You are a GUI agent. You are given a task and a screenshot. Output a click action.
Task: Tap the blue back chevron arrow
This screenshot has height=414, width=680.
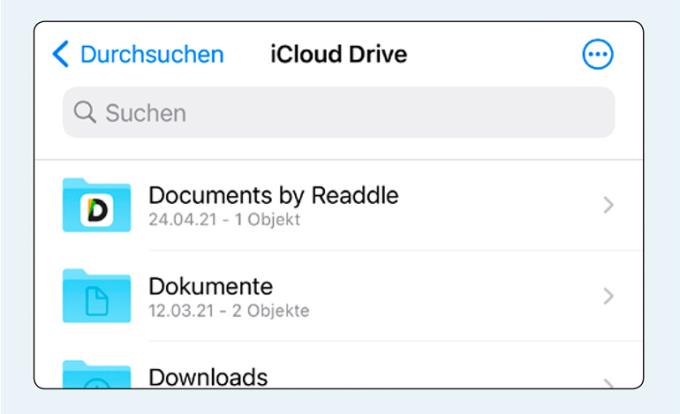click(x=60, y=54)
